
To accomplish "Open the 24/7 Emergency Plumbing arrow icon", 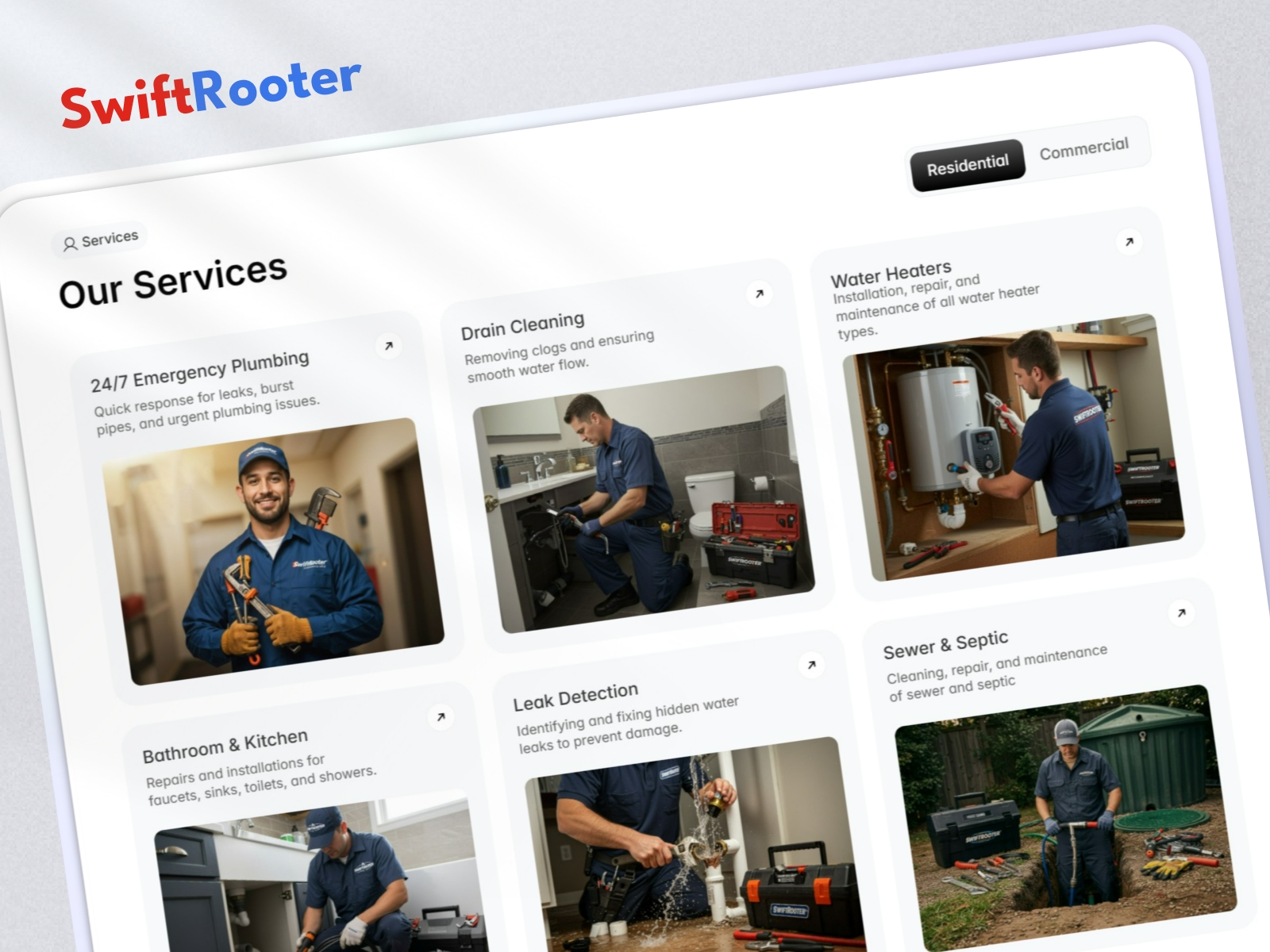I will pos(388,346).
